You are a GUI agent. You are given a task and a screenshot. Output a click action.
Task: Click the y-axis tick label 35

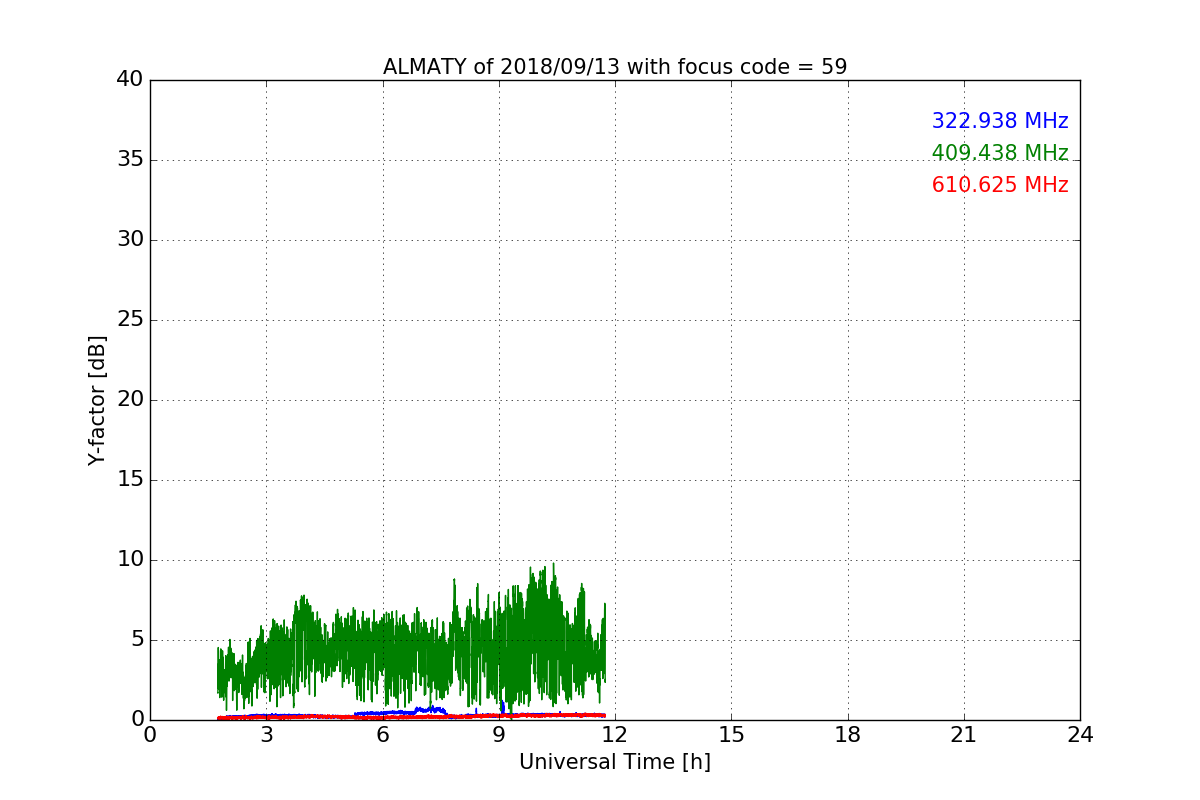[x=130, y=160]
